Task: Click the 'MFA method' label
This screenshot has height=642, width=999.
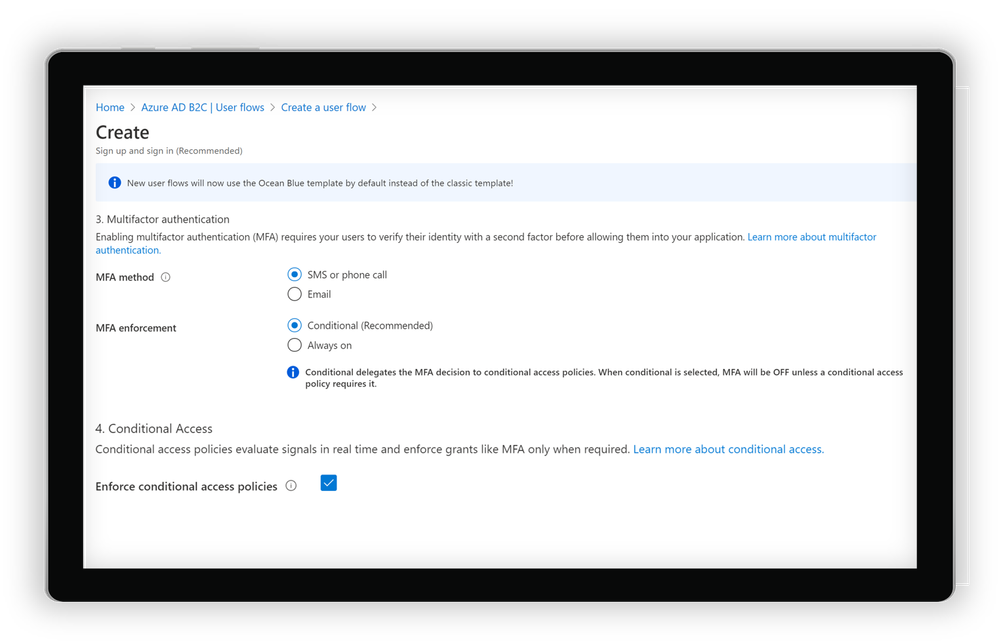Action: point(125,277)
